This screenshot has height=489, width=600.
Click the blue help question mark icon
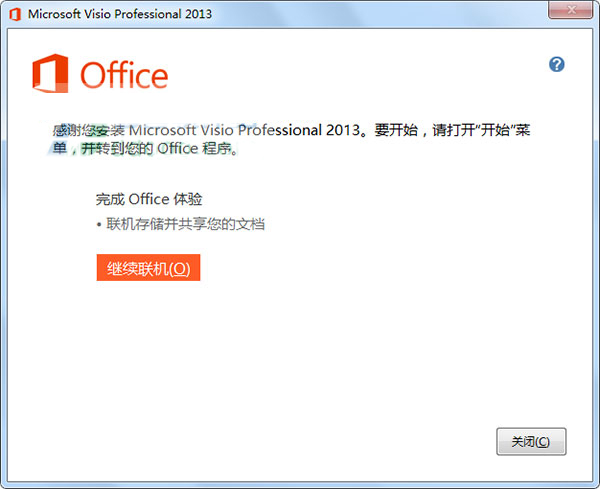point(556,64)
